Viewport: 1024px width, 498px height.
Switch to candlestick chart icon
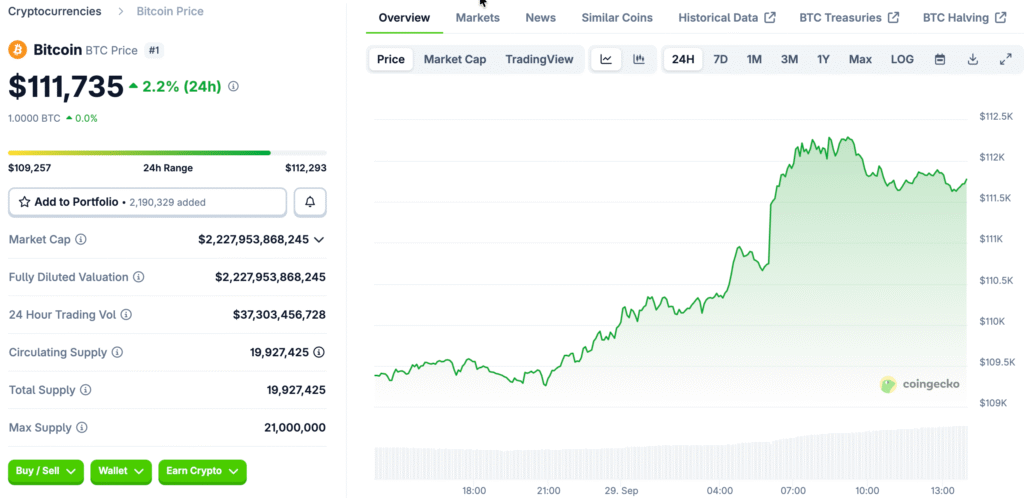coord(639,59)
